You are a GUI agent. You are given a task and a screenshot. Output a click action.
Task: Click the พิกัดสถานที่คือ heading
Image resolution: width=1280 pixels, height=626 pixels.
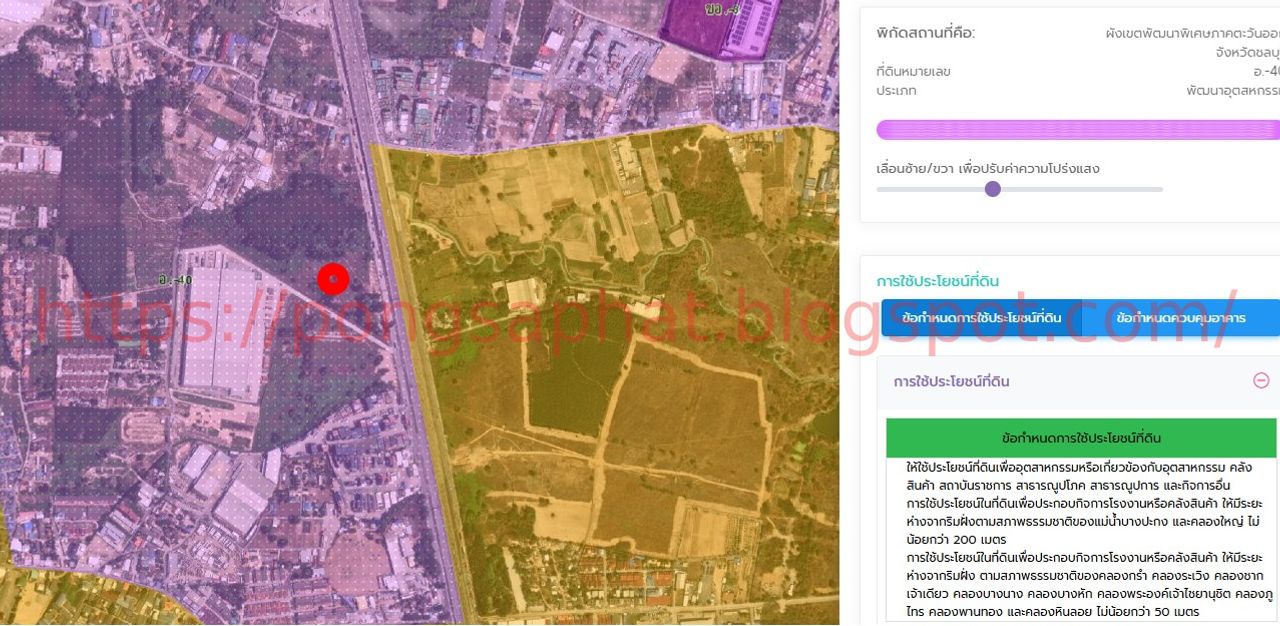click(x=925, y=33)
